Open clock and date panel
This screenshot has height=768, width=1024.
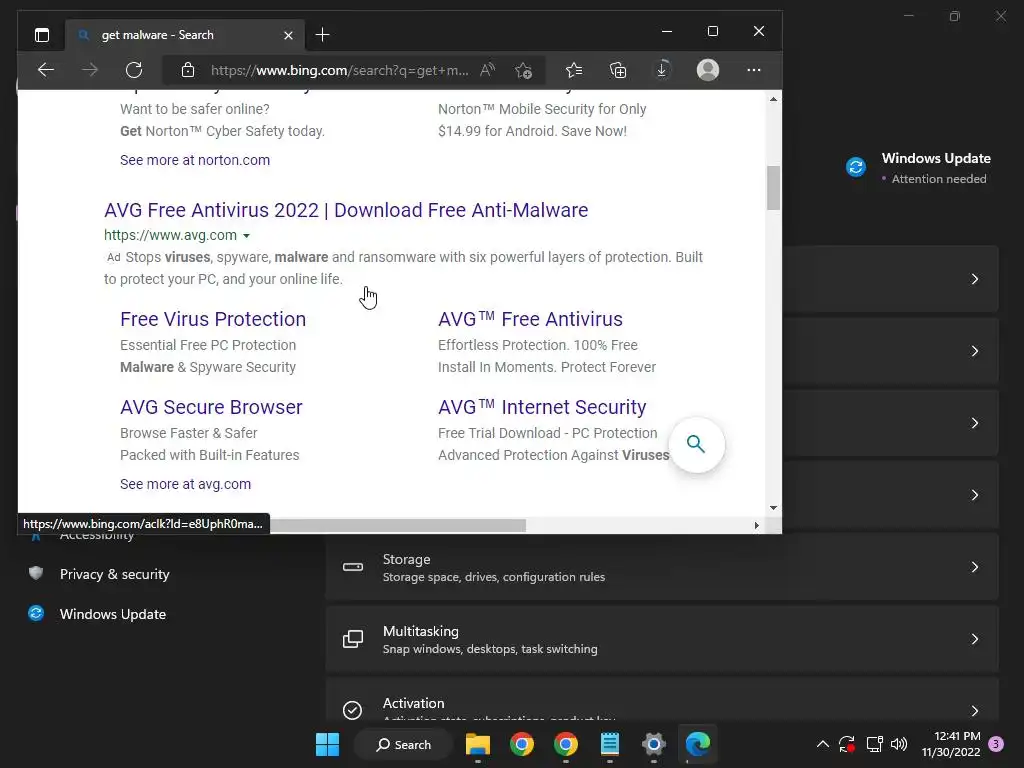(x=951, y=744)
